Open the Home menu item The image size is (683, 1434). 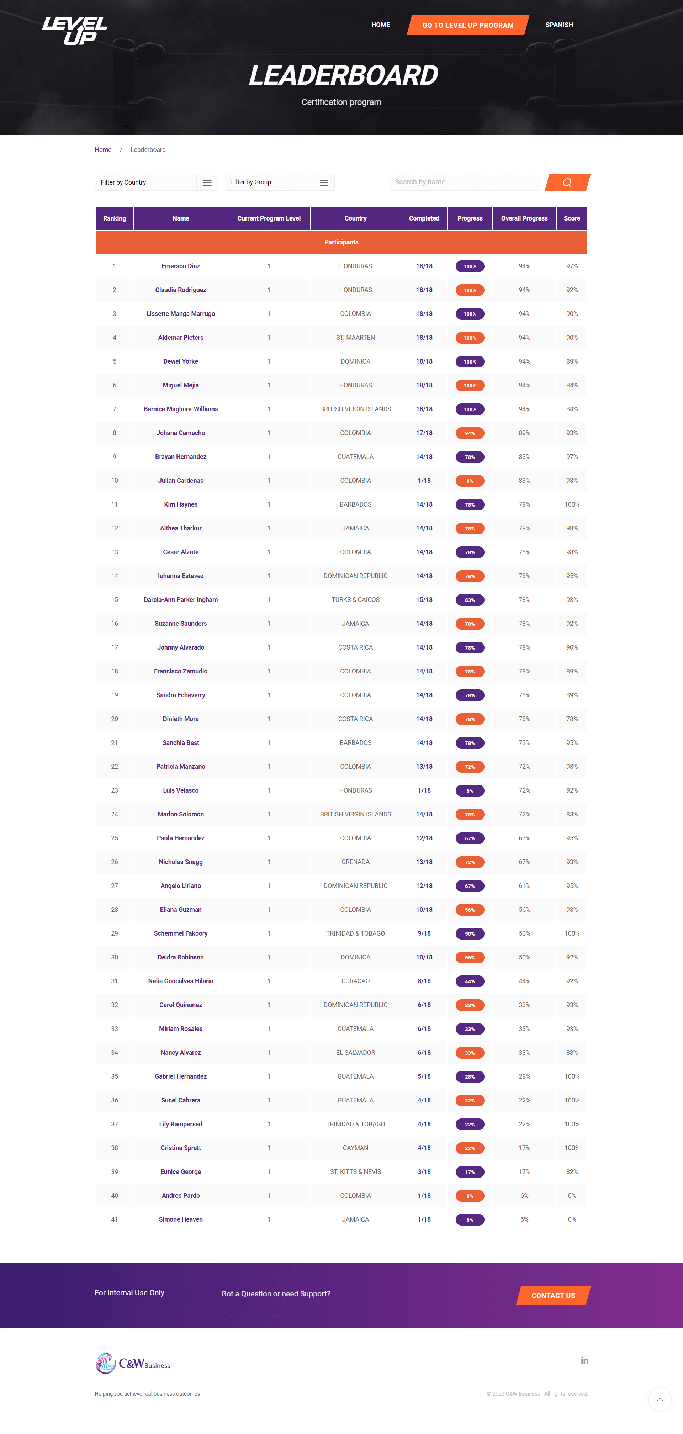point(380,25)
